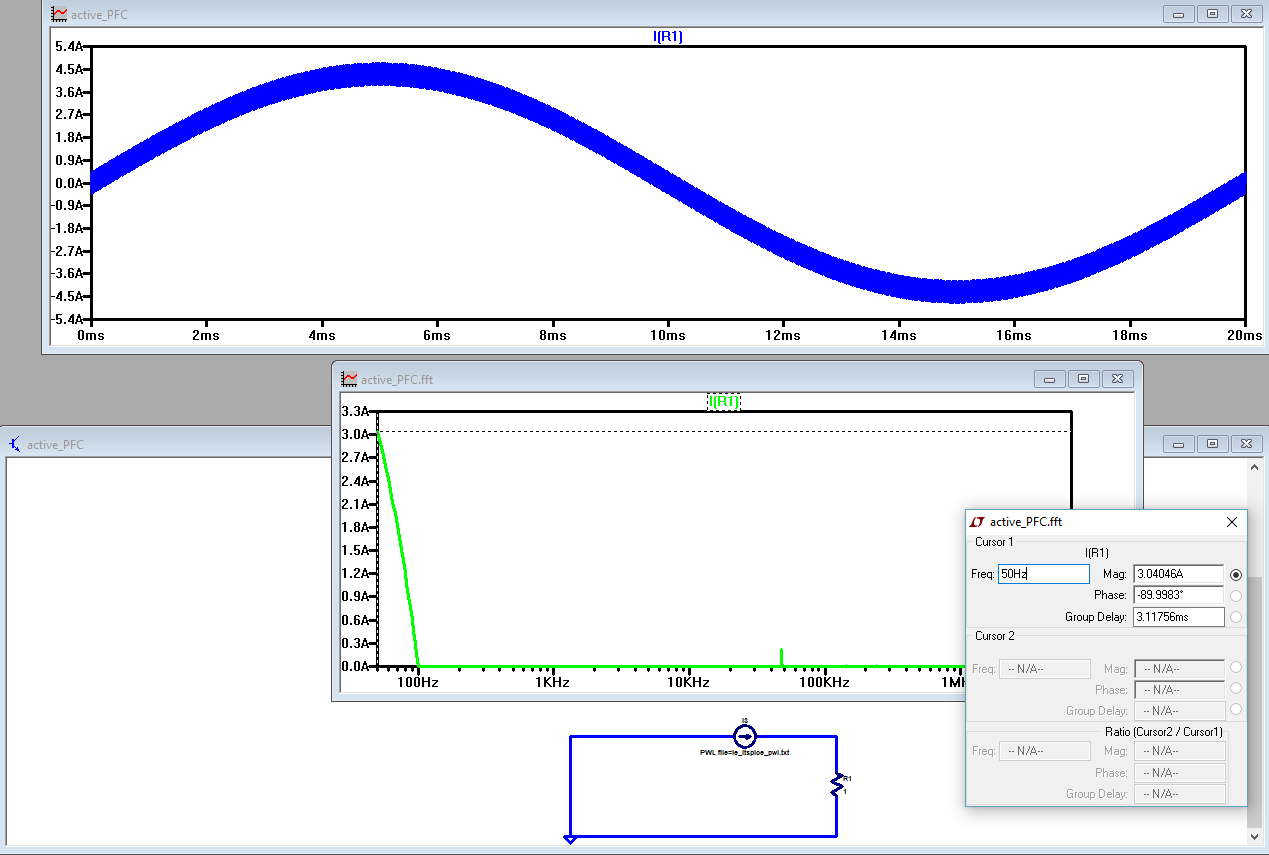Image resolution: width=1269 pixels, height=855 pixels.
Task: Click the active_PFC schematic window title text
Action: tap(55, 444)
